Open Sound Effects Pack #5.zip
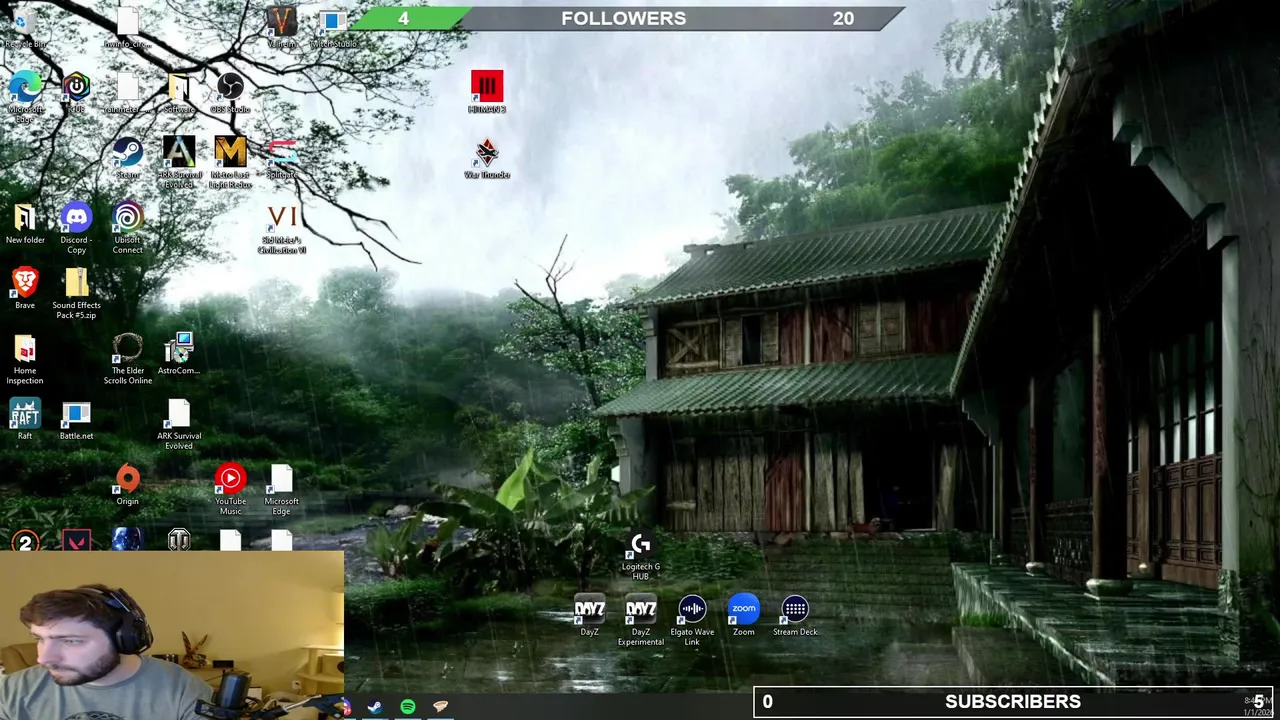The image size is (1280, 720). click(76, 294)
